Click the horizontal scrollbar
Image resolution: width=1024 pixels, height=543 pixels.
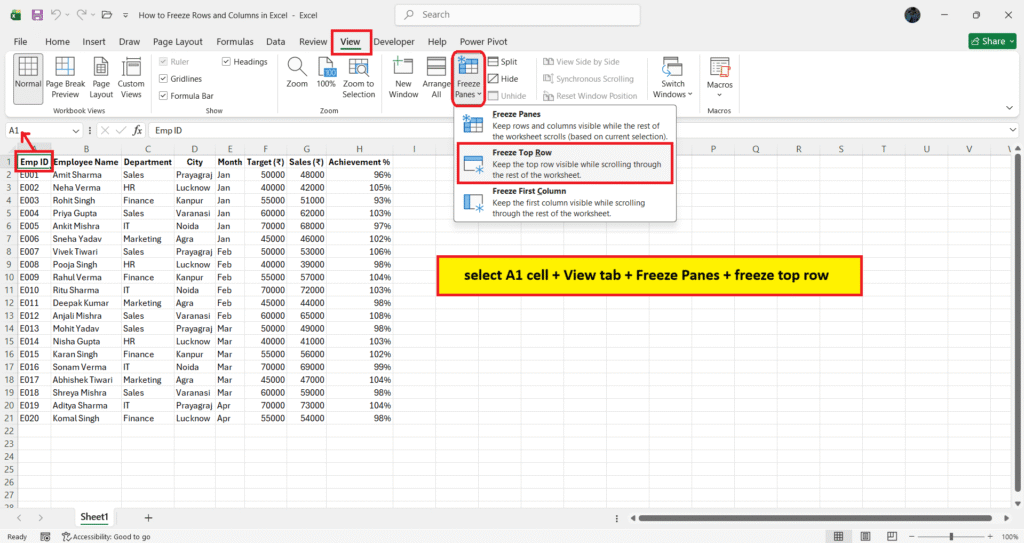click(x=815, y=518)
